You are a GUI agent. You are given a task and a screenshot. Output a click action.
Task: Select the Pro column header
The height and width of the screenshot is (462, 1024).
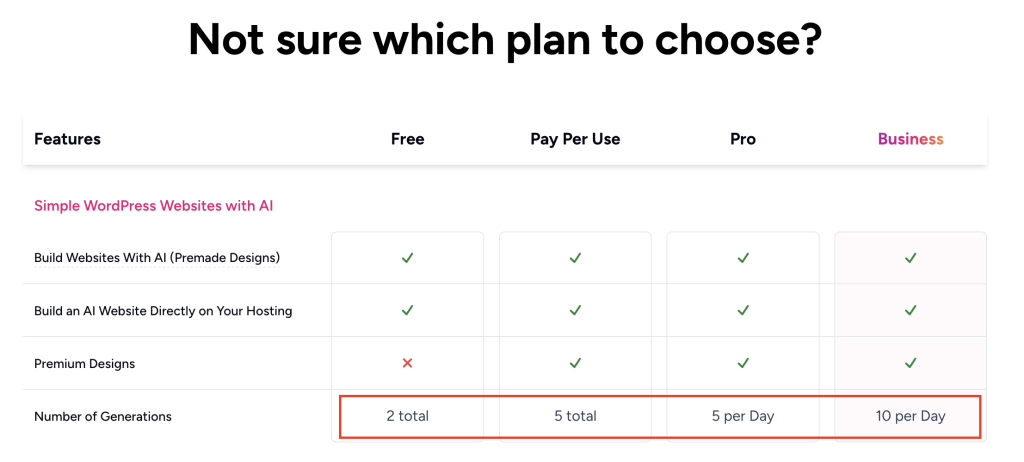tap(743, 139)
